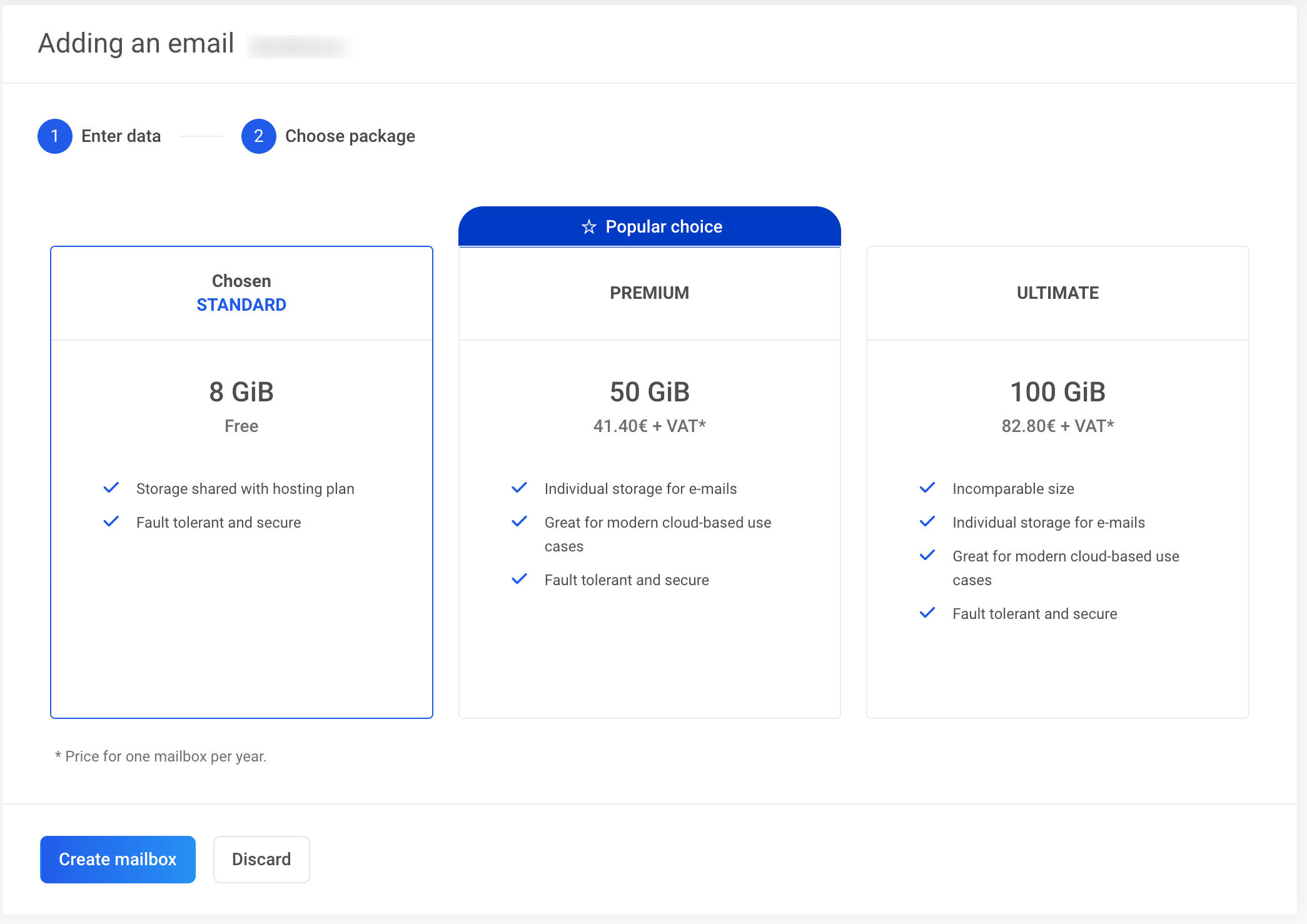This screenshot has width=1307, height=924.
Task: Click checkmark by Standard Fault tolerant and secure
Action: point(111,521)
